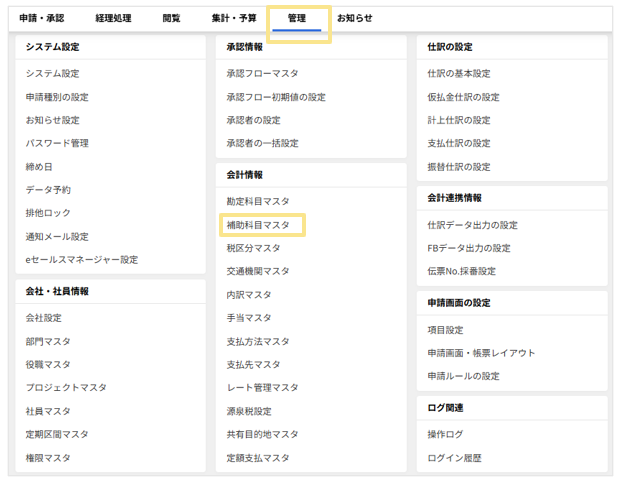Open the 集計・予算 tab
The height and width of the screenshot is (481, 619).
[x=233, y=18]
